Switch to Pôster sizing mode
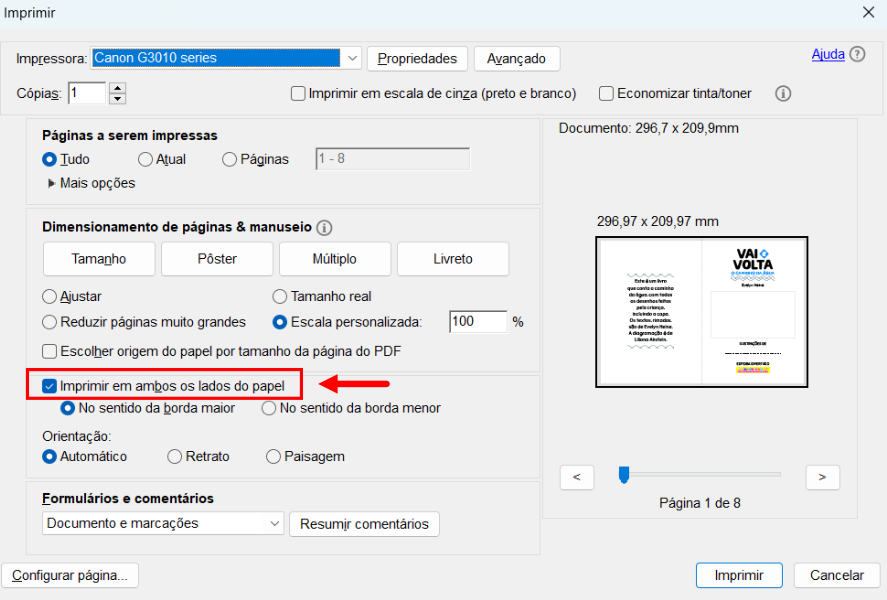 pos(216,259)
